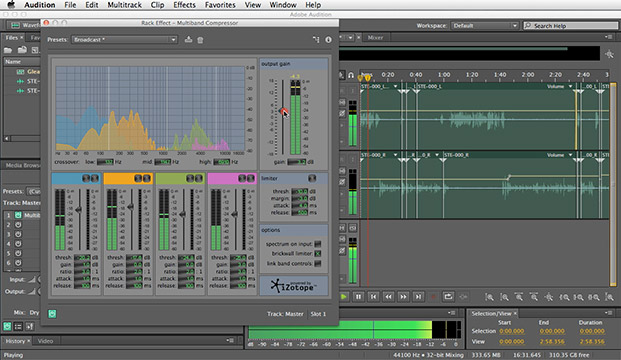Screen dimensions: 621x360
Task: Open the Levels panel menu
Action: [452, 313]
